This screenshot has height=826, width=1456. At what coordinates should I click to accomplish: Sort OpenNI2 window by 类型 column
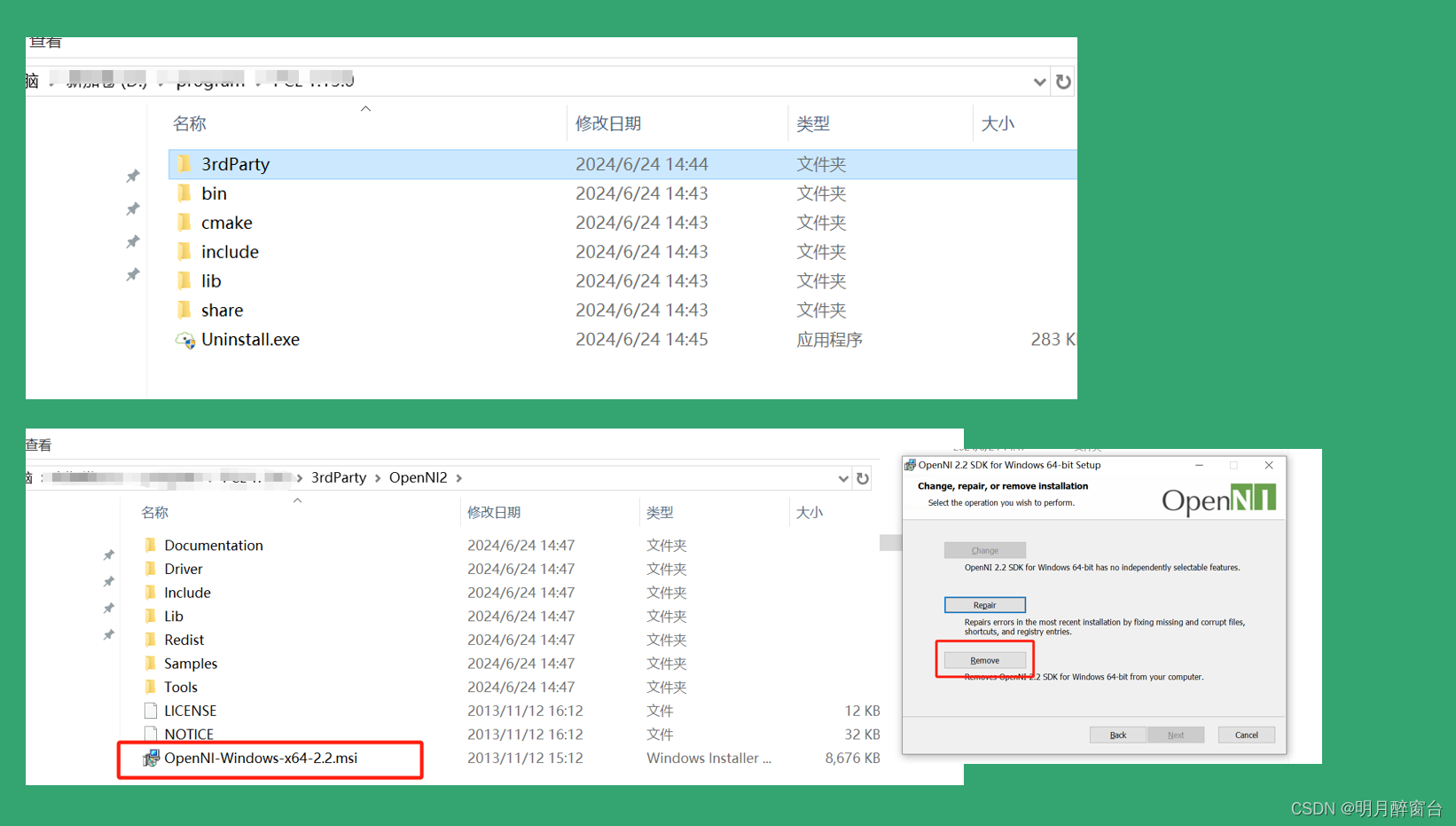coord(660,513)
